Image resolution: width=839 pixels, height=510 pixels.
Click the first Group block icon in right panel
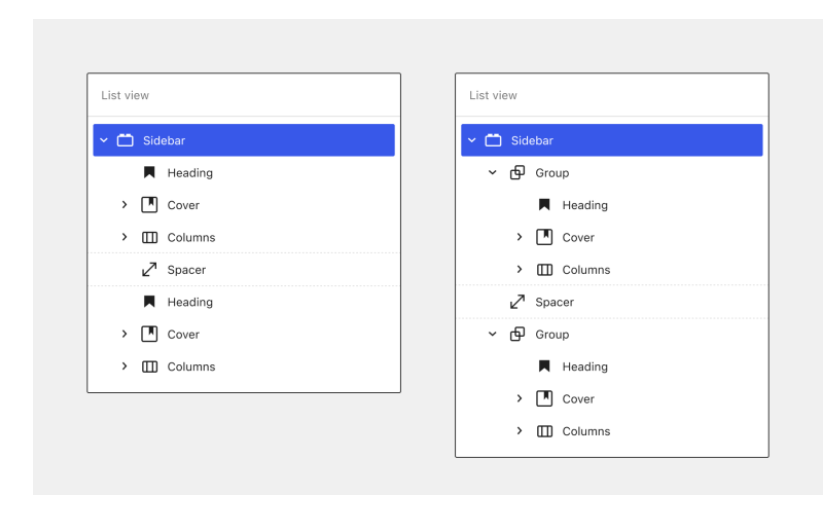point(517,173)
